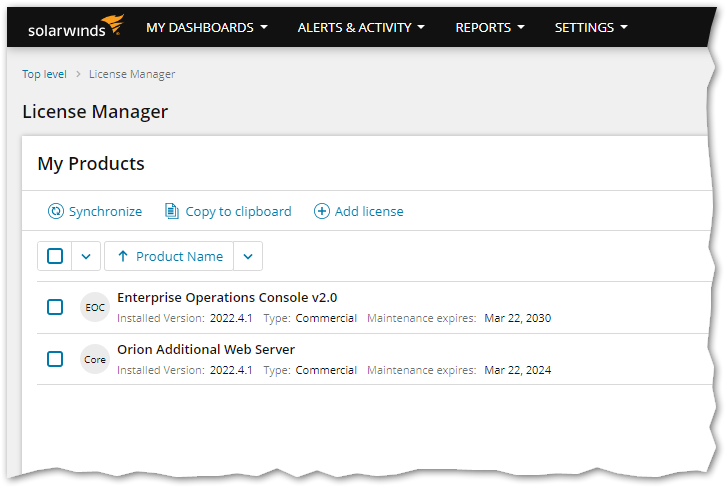728x489 pixels.
Task: Open the Alerts & Activity menu
Action: pyautogui.click(x=361, y=27)
